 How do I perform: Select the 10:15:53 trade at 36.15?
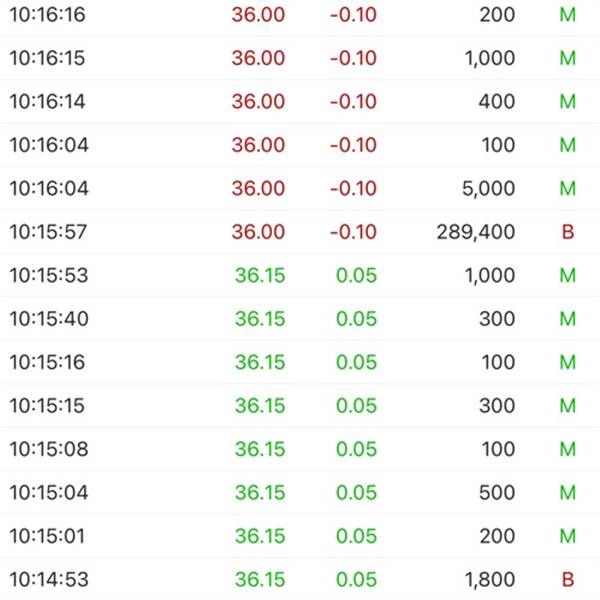[300, 275]
